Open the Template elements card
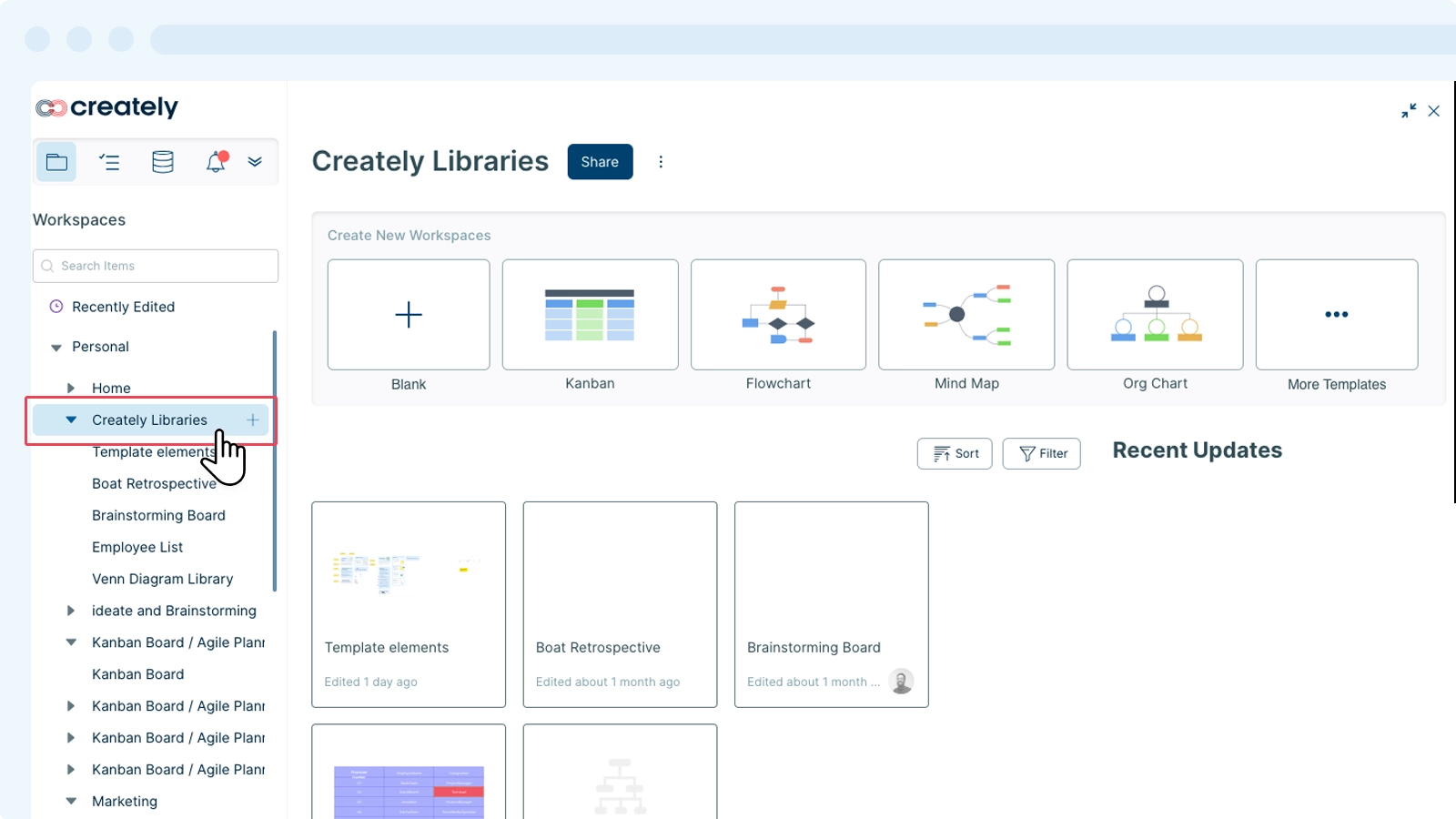The image size is (1456, 819). [409, 604]
